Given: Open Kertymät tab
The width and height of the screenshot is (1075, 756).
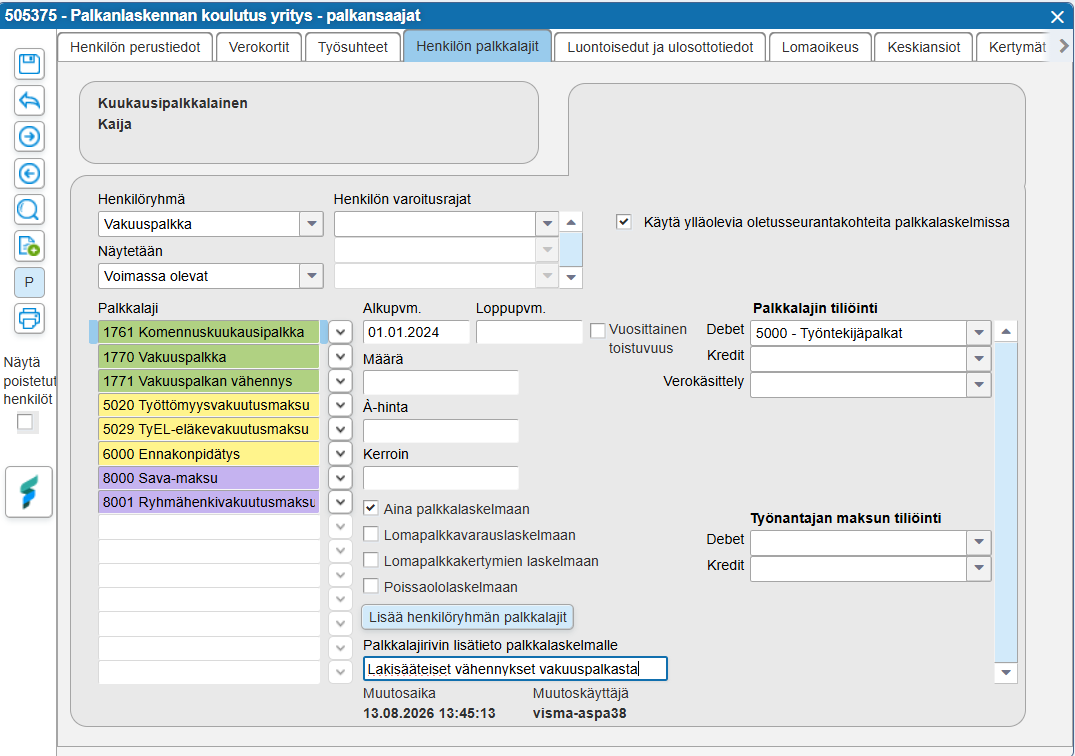Looking at the screenshot, I should coord(1017,47).
